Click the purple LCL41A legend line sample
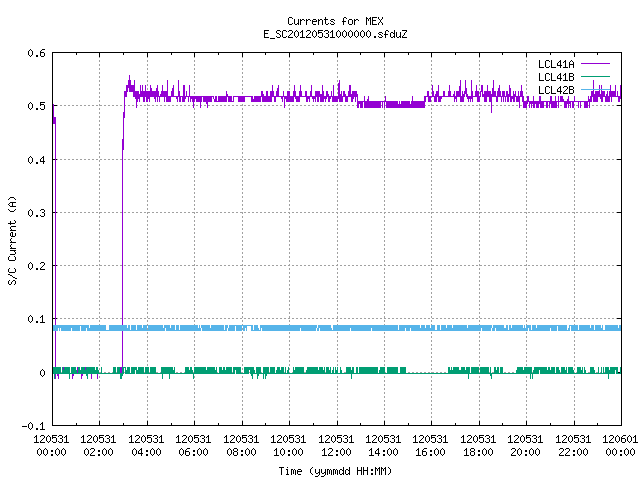Screen dimensions: 640x480 (x=595, y=64)
